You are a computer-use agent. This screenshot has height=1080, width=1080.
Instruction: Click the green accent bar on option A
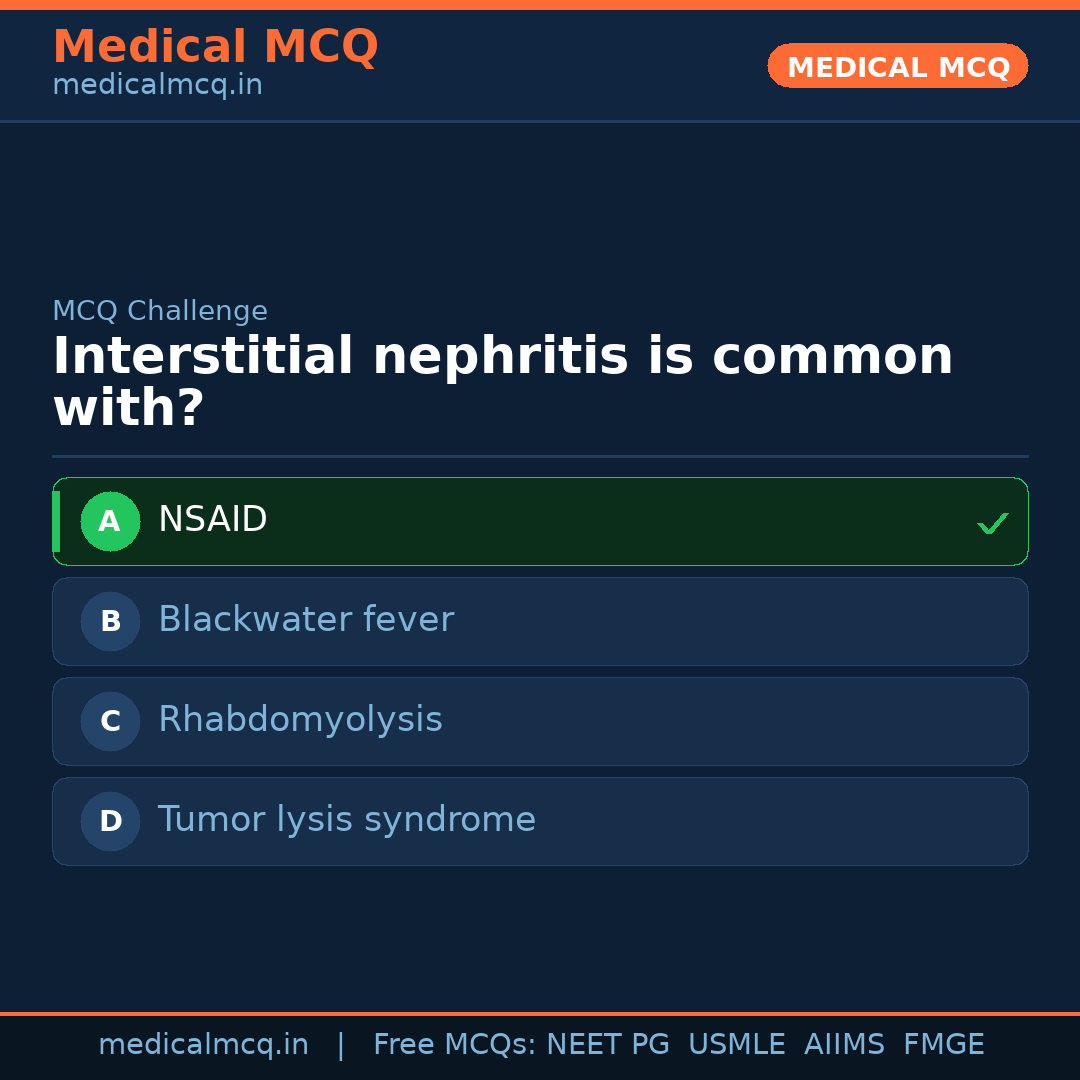point(56,521)
